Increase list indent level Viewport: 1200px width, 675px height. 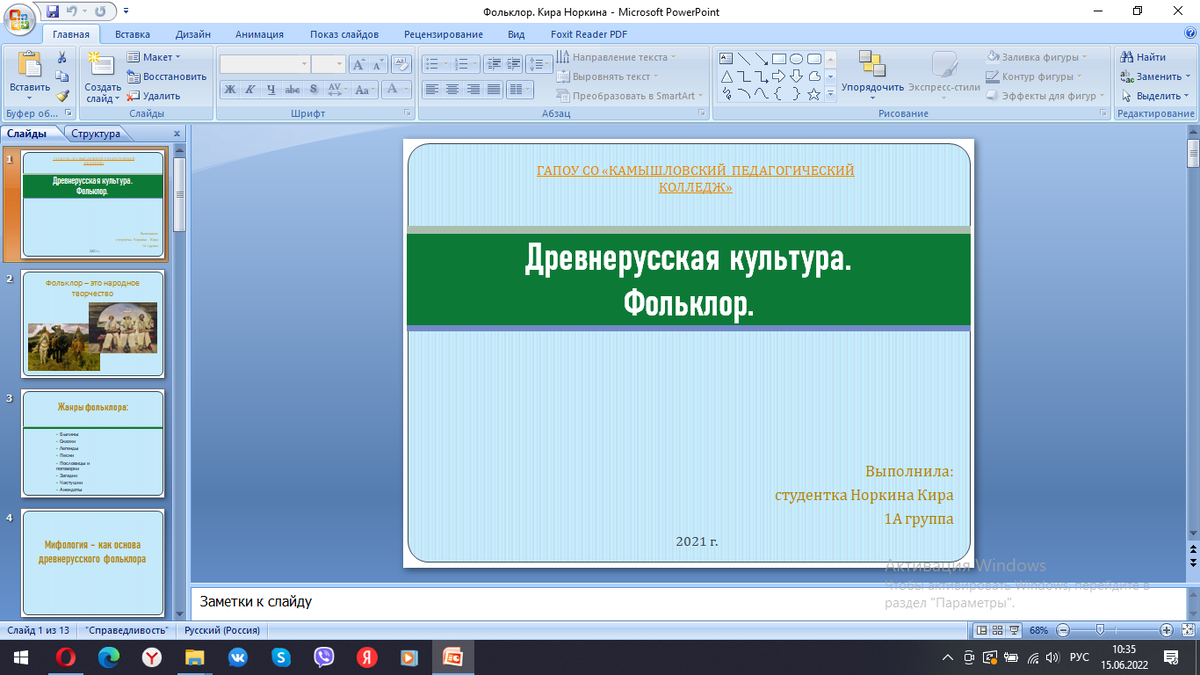click(x=513, y=64)
